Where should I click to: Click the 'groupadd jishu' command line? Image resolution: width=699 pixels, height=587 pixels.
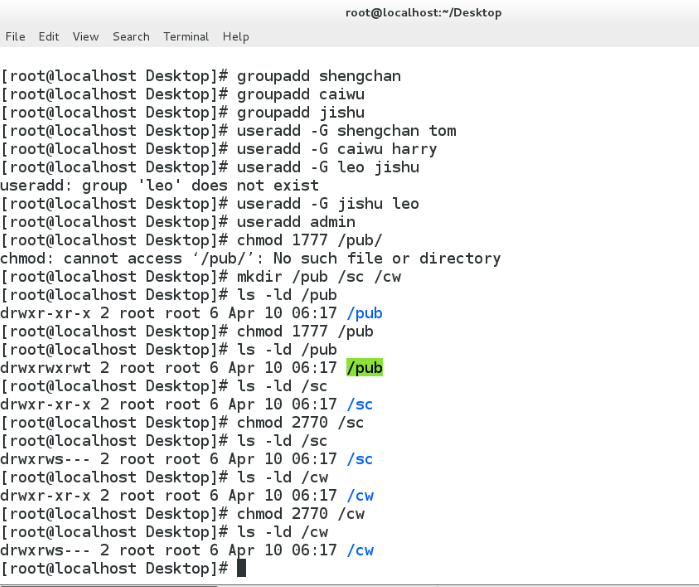click(x=300, y=113)
